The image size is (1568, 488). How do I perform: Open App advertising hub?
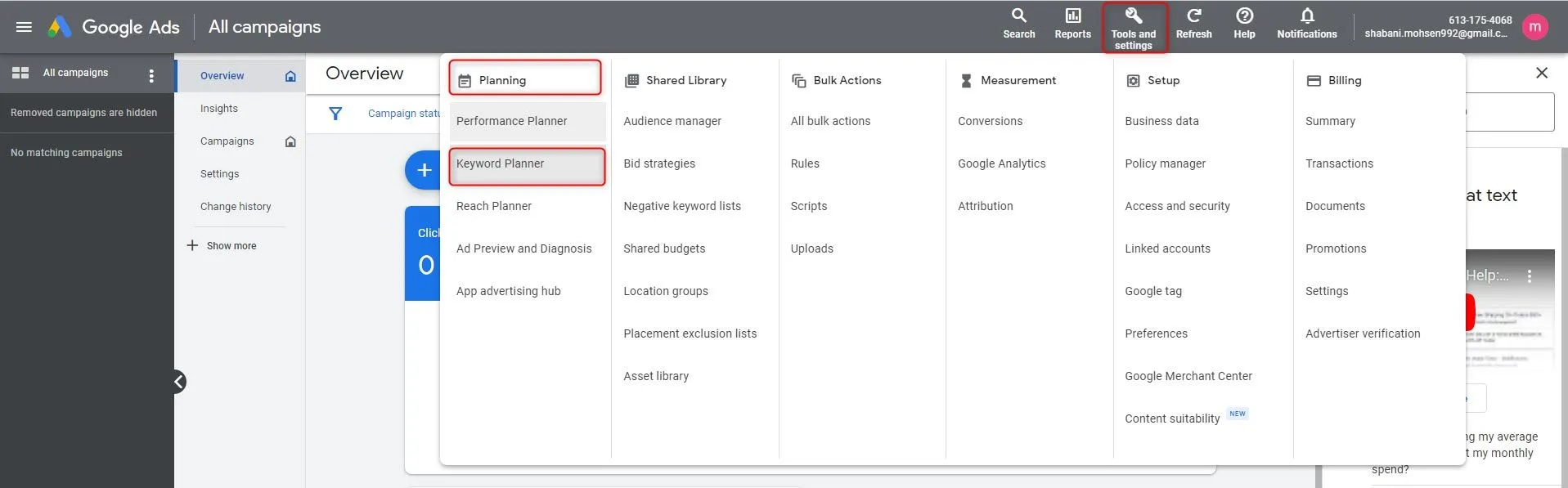[508, 291]
